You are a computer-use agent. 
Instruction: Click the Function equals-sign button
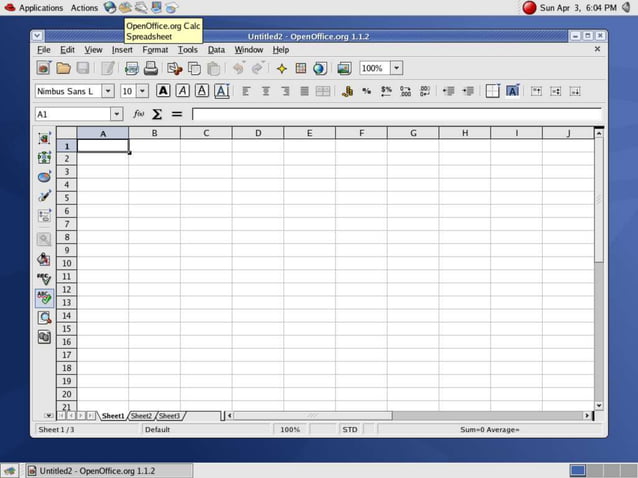(177, 114)
